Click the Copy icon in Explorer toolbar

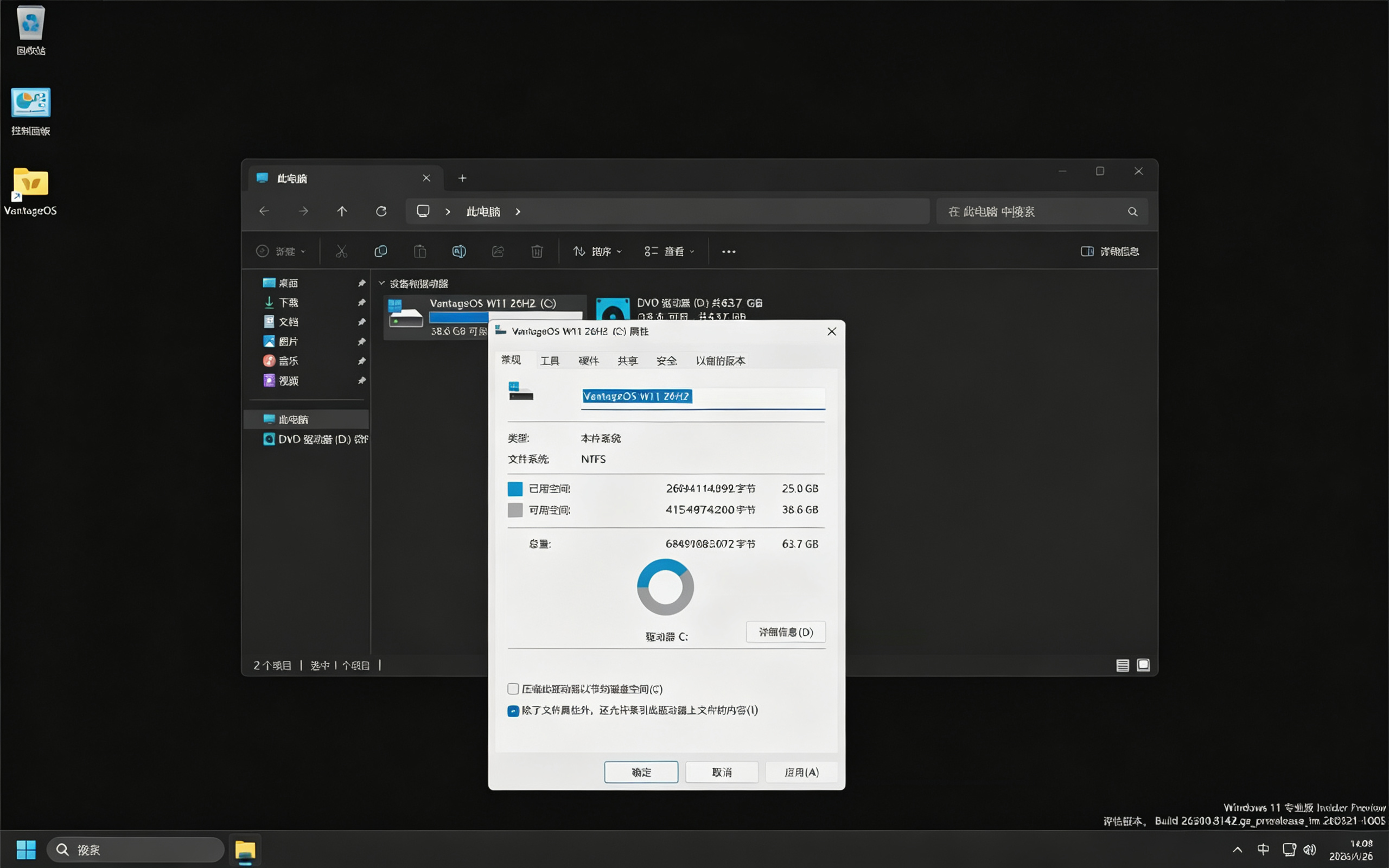pos(380,251)
